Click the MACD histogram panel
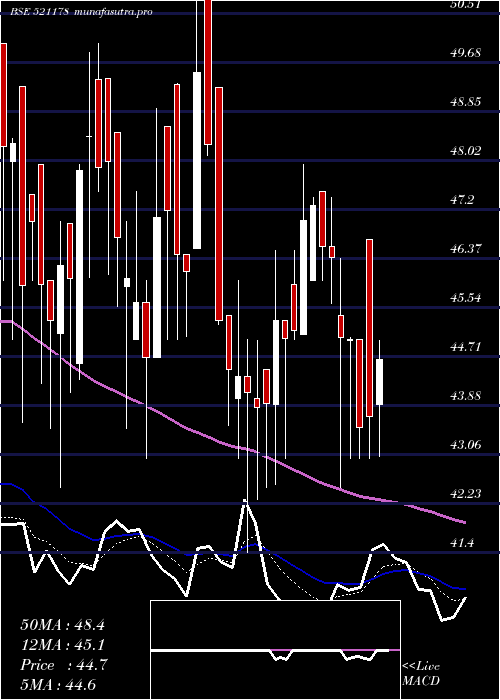Screen dimensions: 500x700 275,650
